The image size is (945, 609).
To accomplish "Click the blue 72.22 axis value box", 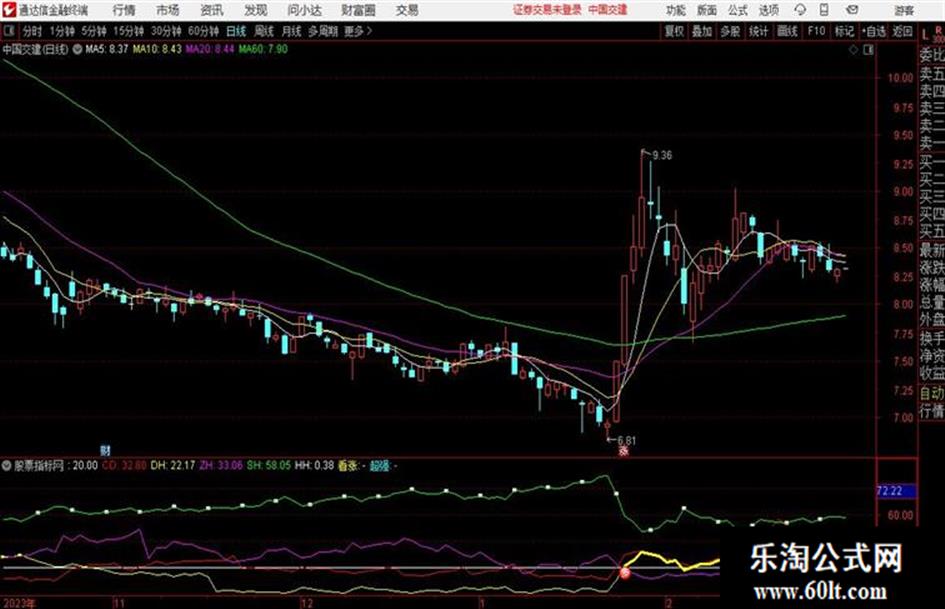I will tap(895, 491).
